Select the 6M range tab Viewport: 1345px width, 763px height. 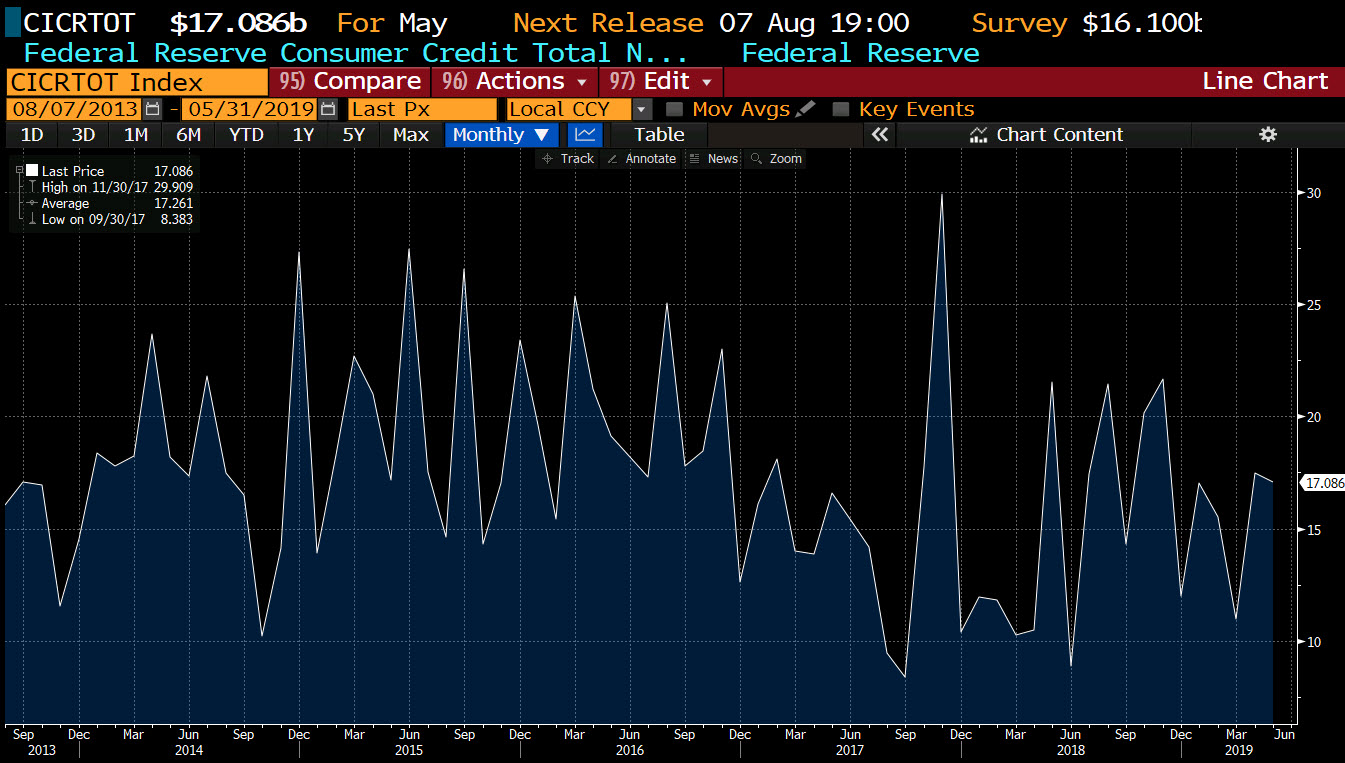(x=188, y=134)
